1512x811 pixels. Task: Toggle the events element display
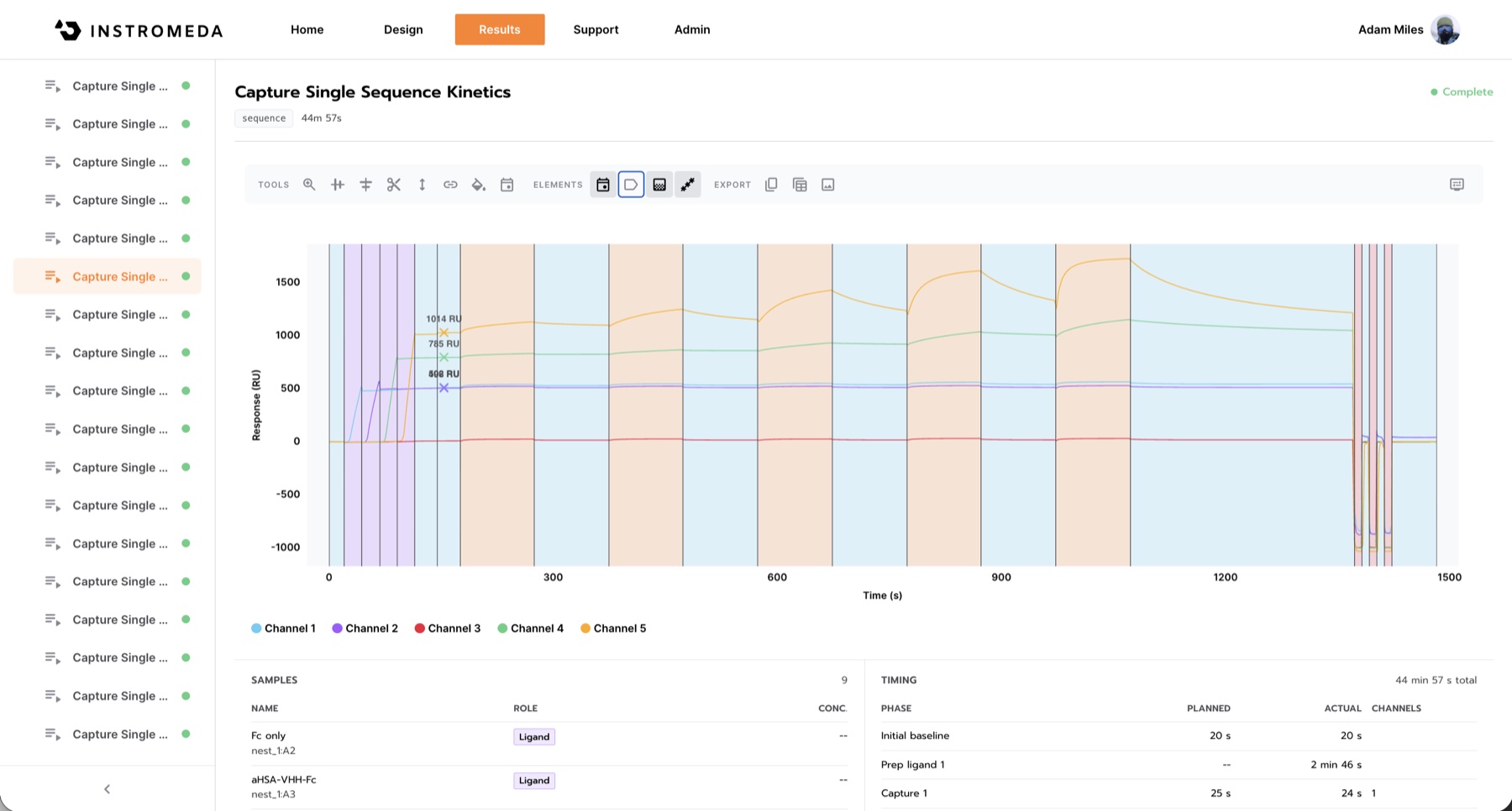pyautogui.click(x=603, y=185)
